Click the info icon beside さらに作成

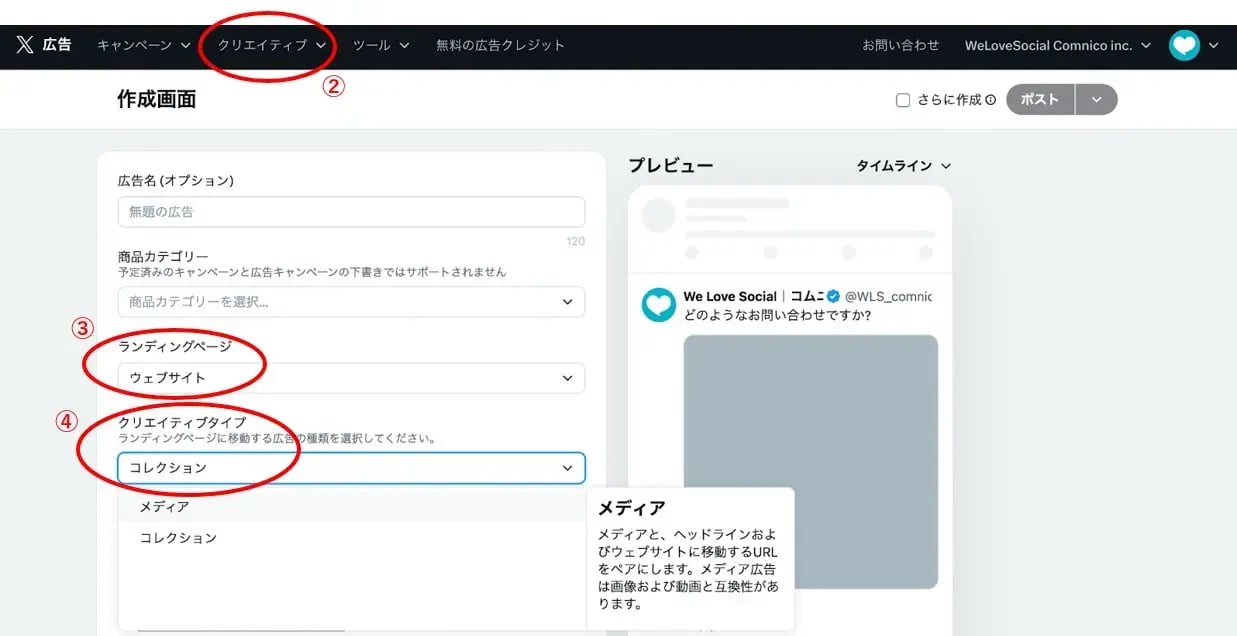(990, 100)
